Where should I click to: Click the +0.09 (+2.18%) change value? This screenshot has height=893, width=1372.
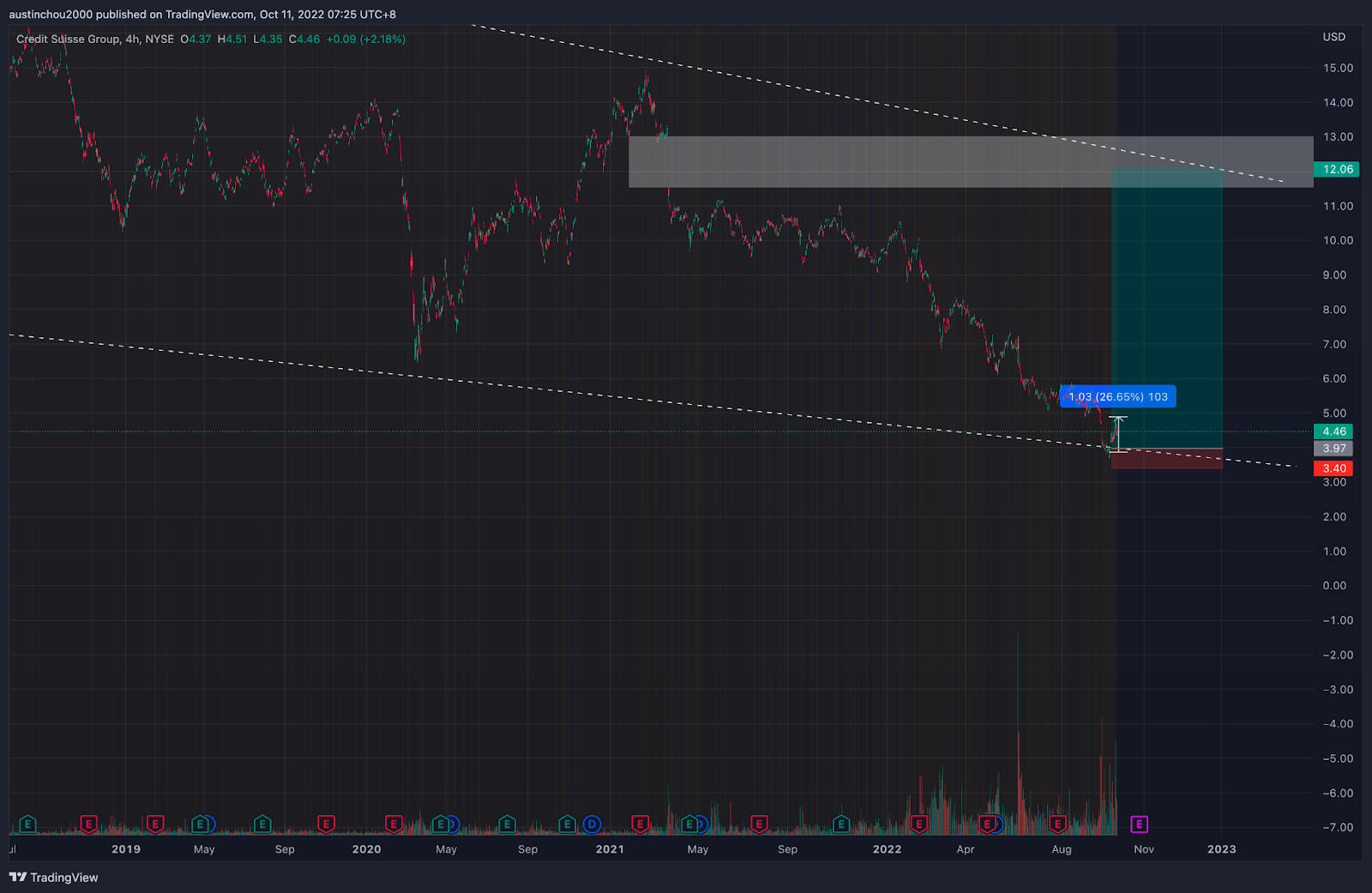(365, 39)
